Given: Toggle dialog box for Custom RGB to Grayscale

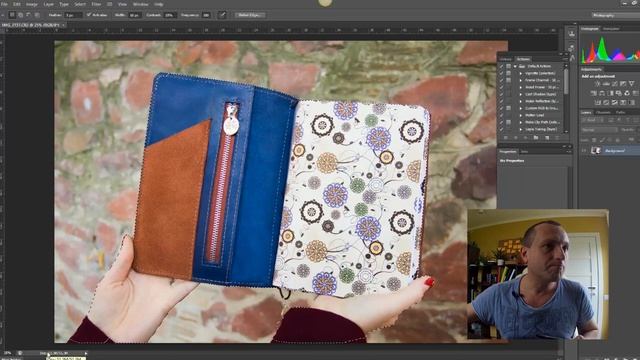Looking at the screenshot, I should (x=509, y=108).
